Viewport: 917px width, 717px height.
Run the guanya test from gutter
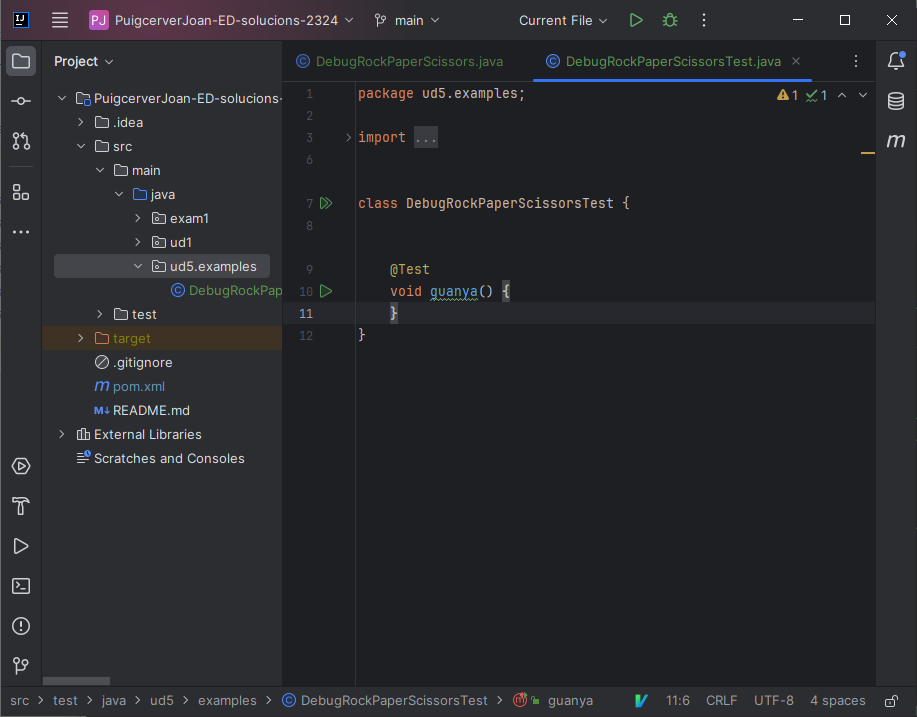click(x=326, y=291)
